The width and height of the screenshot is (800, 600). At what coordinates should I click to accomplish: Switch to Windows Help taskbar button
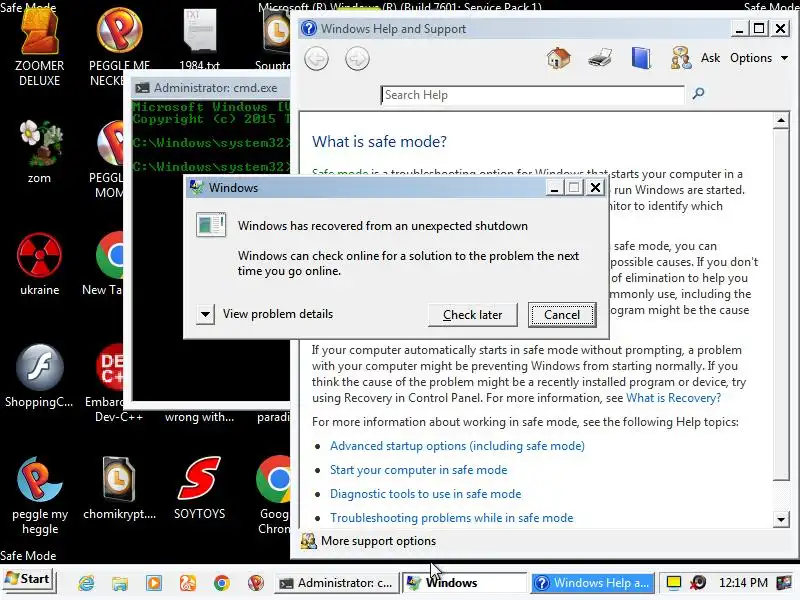[x=592, y=583]
